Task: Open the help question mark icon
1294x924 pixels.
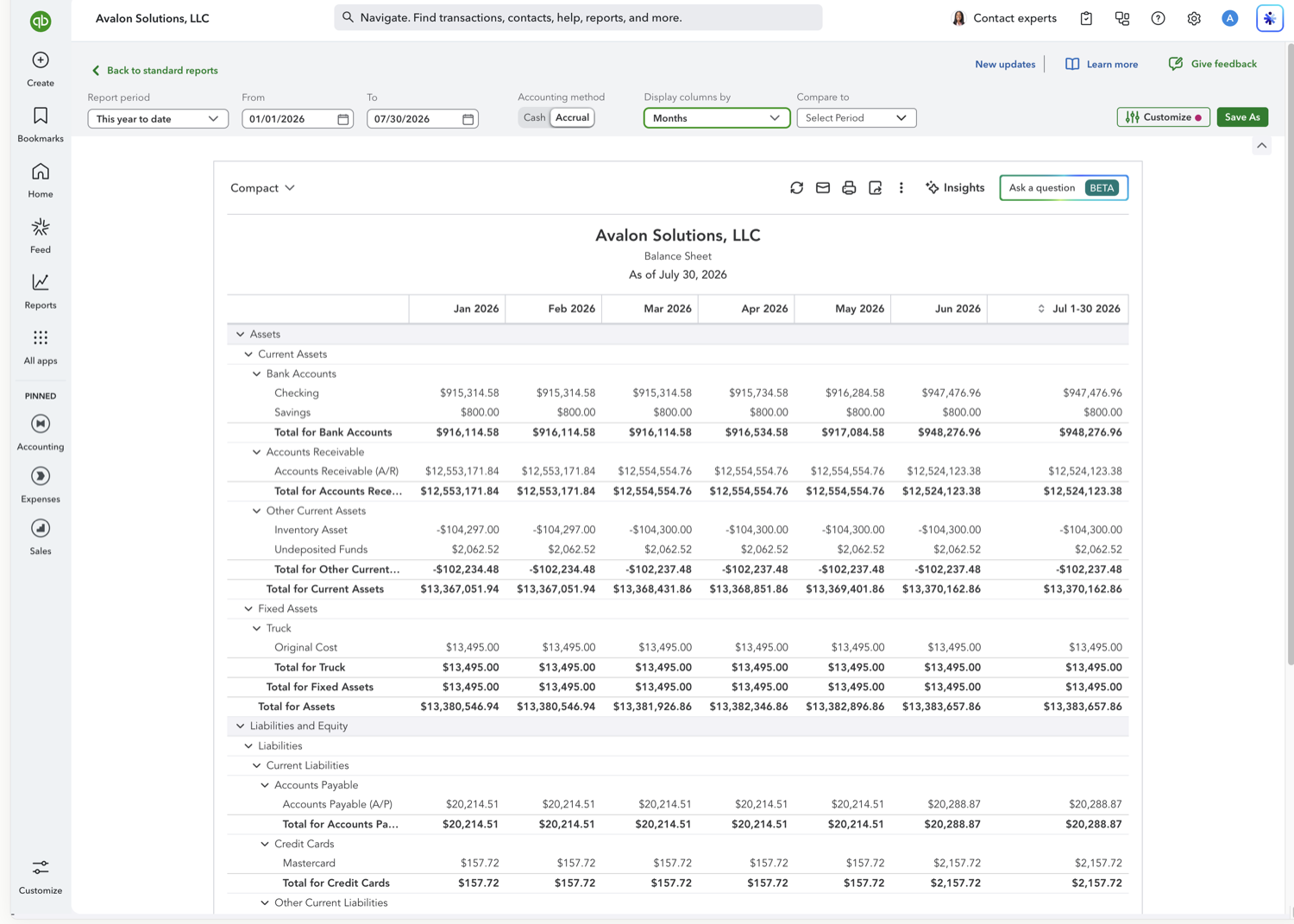Action: click(x=1158, y=18)
